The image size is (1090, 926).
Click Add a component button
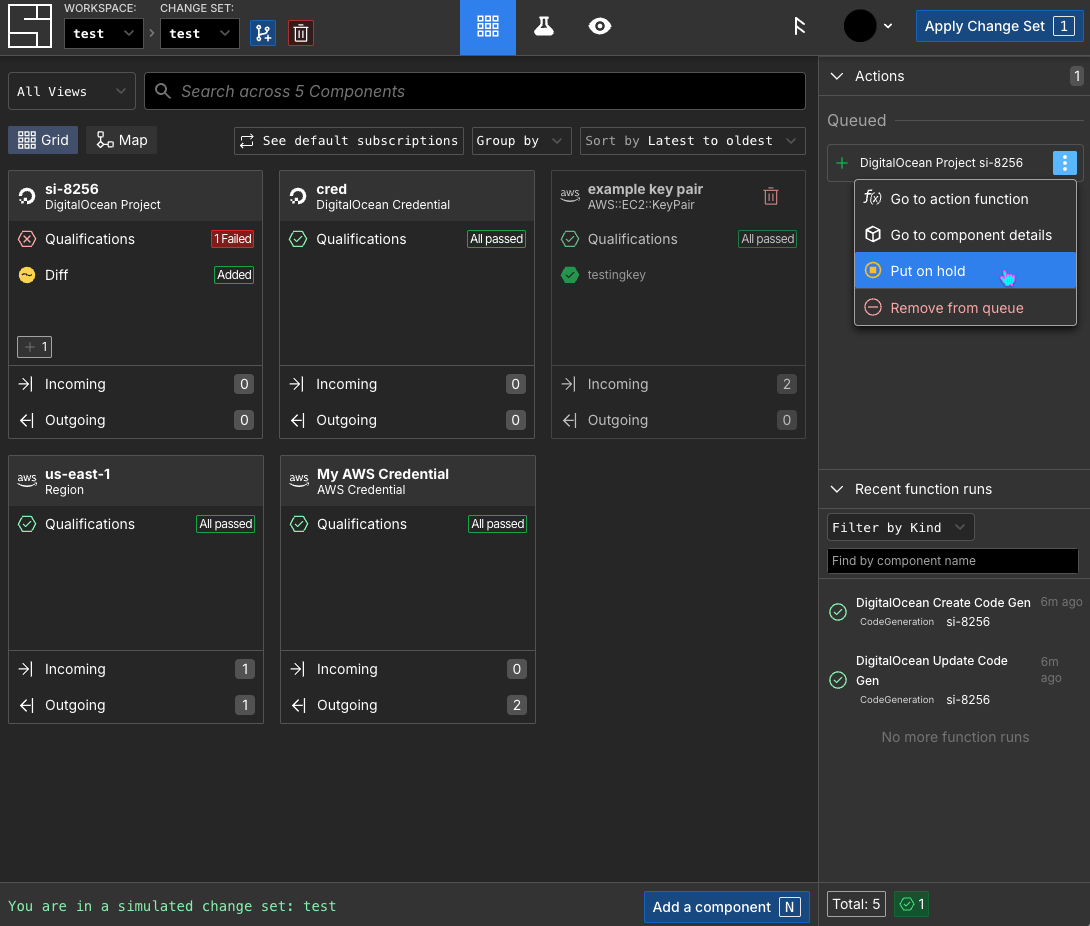[x=726, y=907]
